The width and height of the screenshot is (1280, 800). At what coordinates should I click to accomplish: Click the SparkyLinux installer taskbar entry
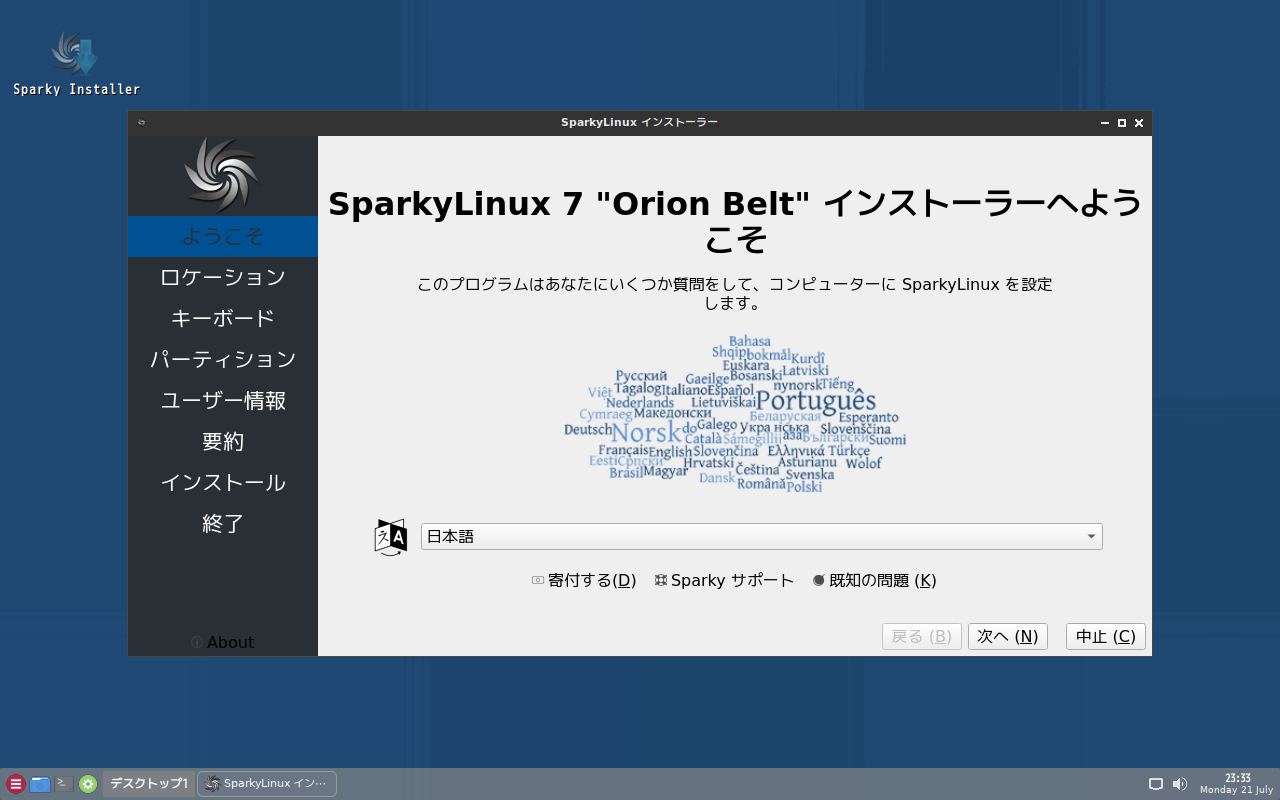tap(267, 784)
